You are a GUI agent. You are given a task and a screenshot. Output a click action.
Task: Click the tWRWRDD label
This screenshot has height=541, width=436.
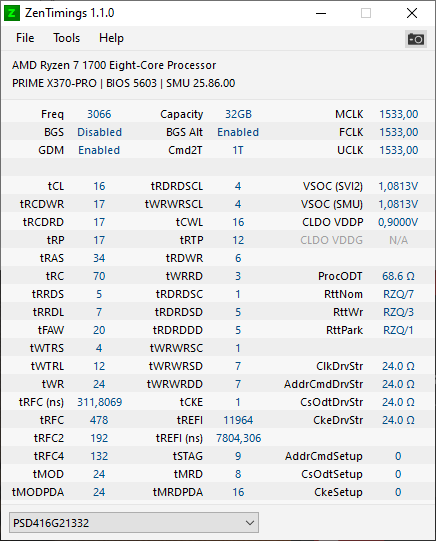175,384
